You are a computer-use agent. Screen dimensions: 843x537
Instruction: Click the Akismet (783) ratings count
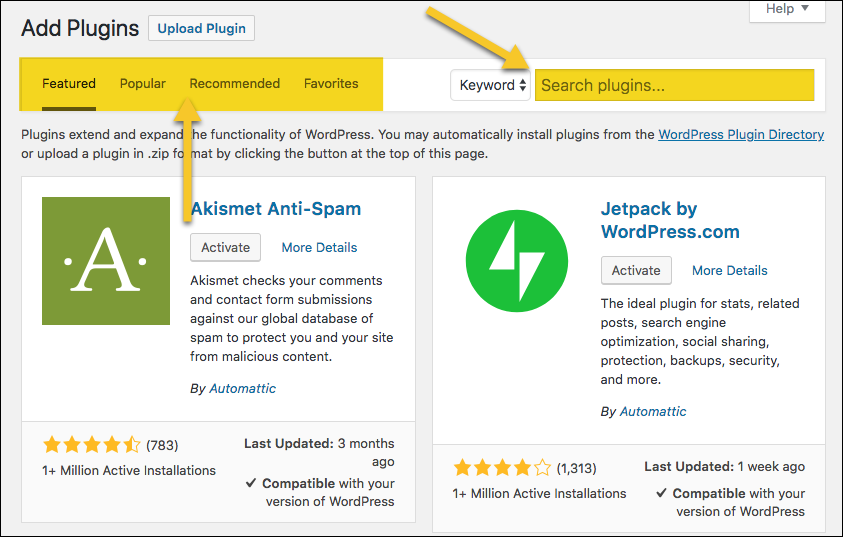click(162, 446)
